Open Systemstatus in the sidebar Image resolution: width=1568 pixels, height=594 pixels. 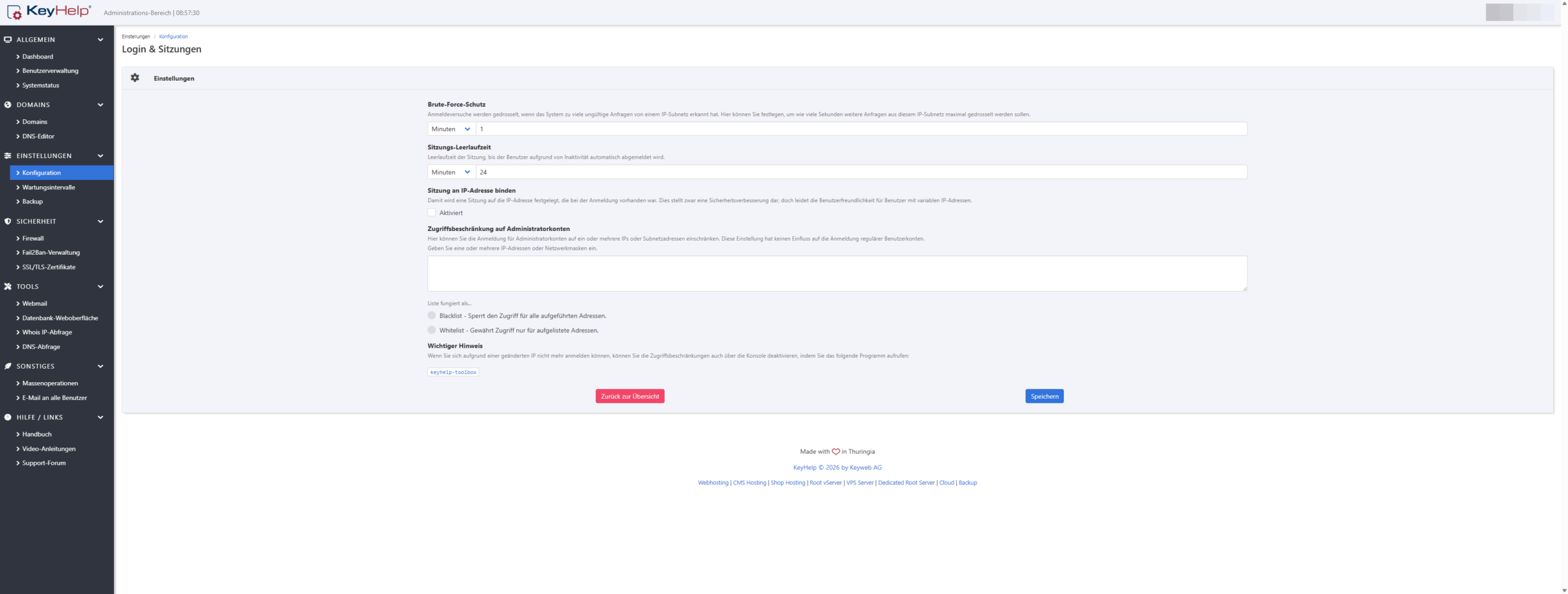[x=40, y=86]
